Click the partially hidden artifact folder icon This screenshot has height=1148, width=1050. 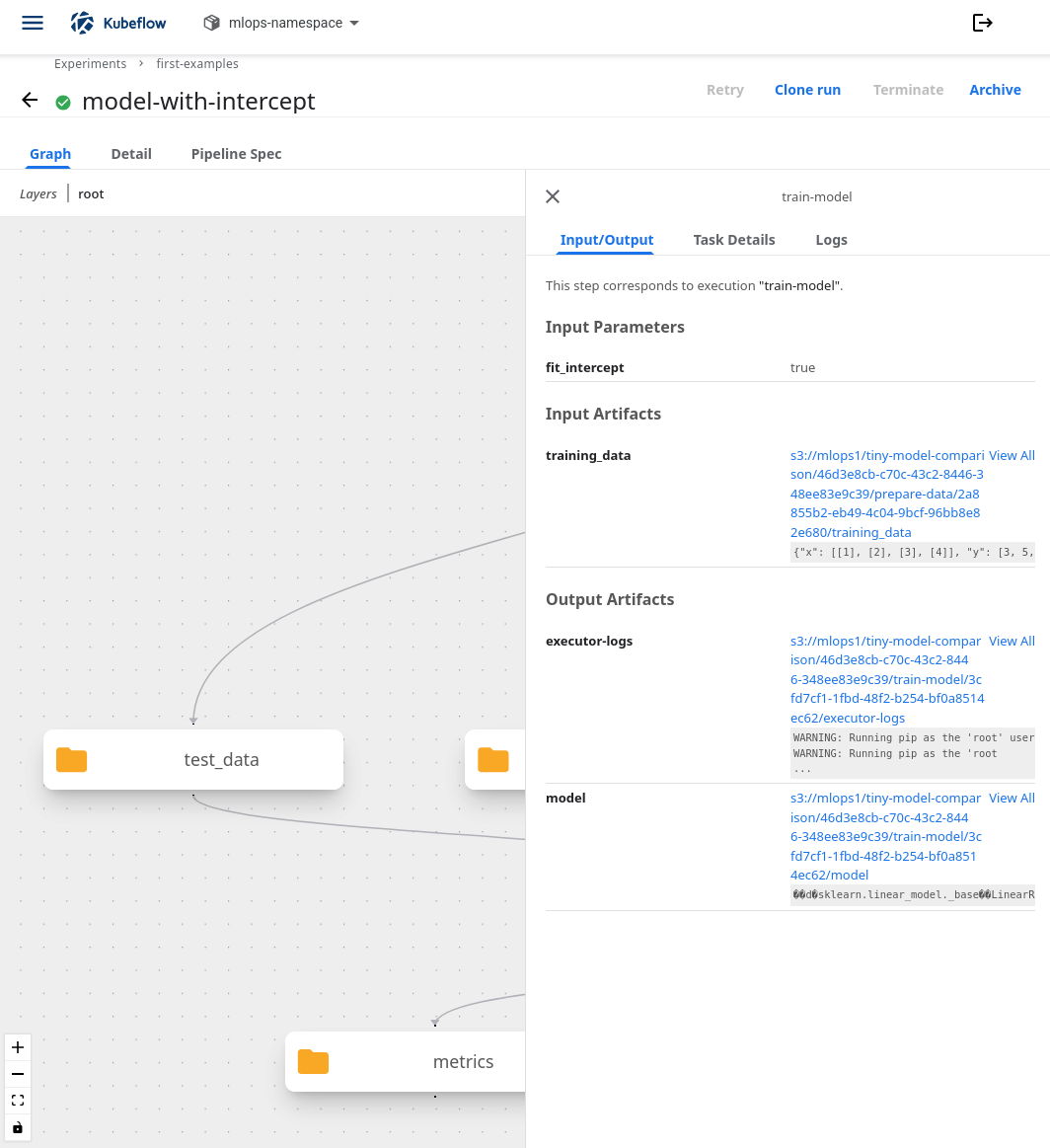493,759
